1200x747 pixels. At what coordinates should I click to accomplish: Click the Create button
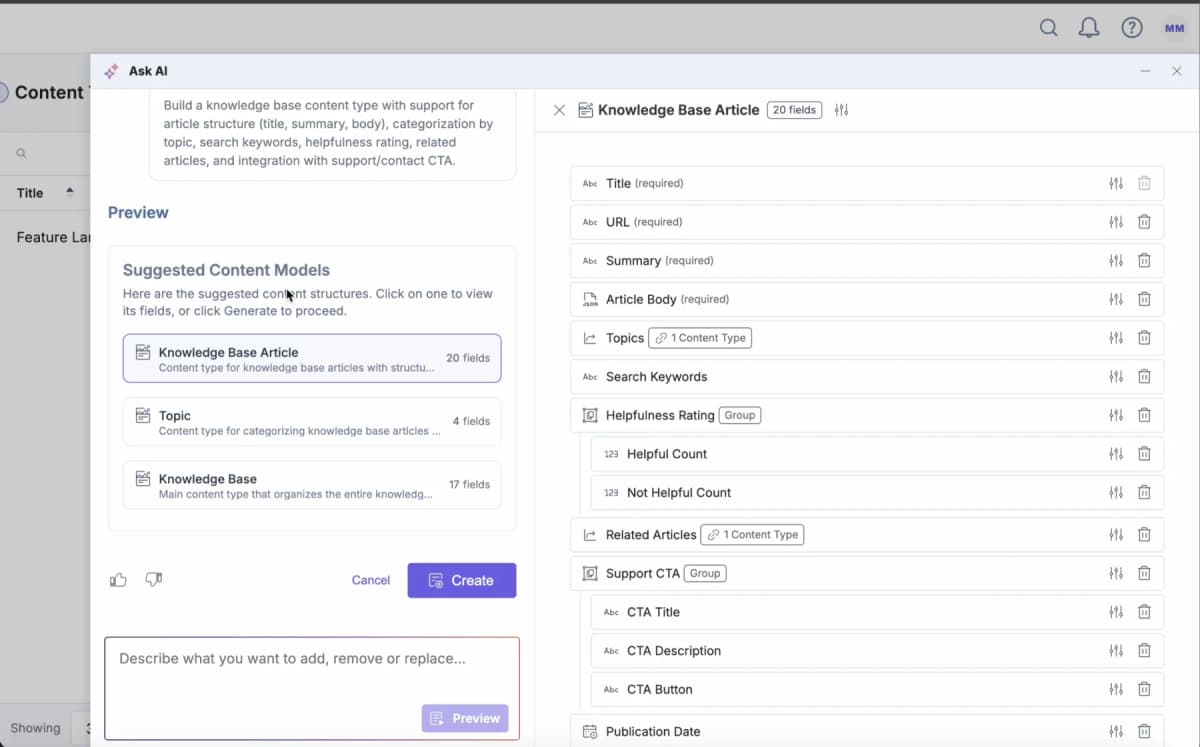pyautogui.click(x=462, y=580)
